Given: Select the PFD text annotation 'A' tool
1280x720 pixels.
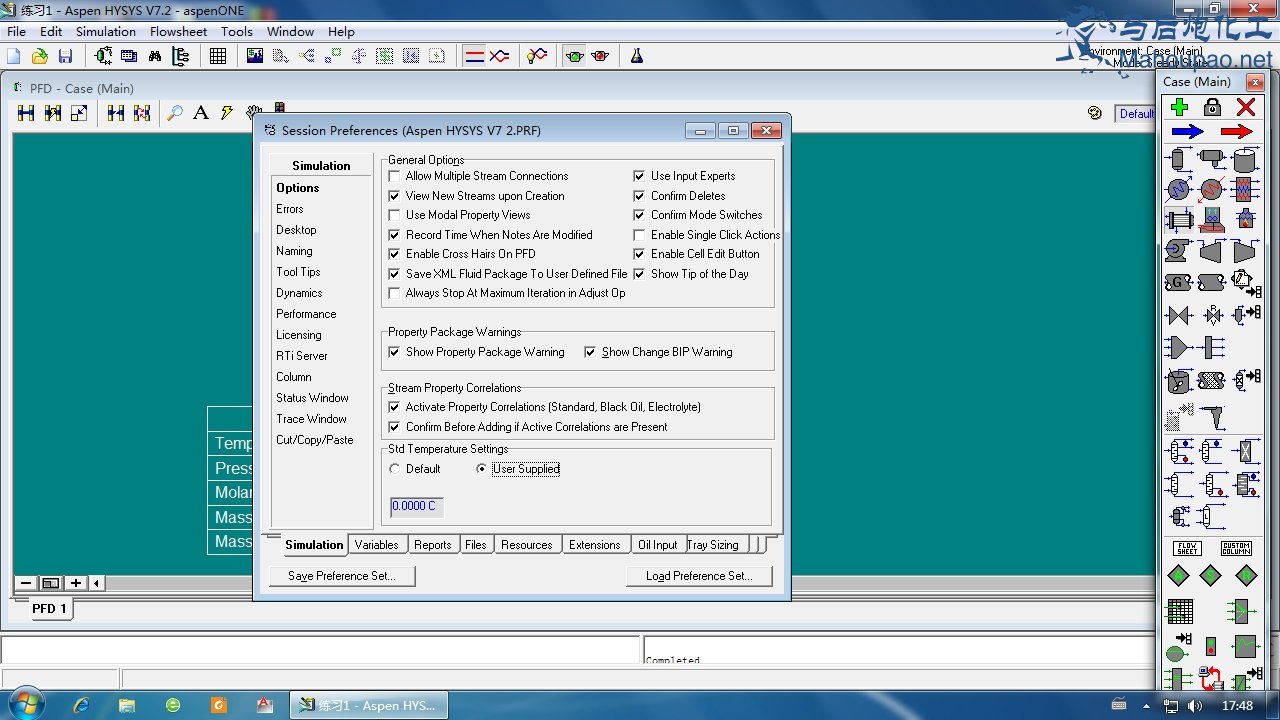Looking at the screenshot, I should (x=200, y=113).
